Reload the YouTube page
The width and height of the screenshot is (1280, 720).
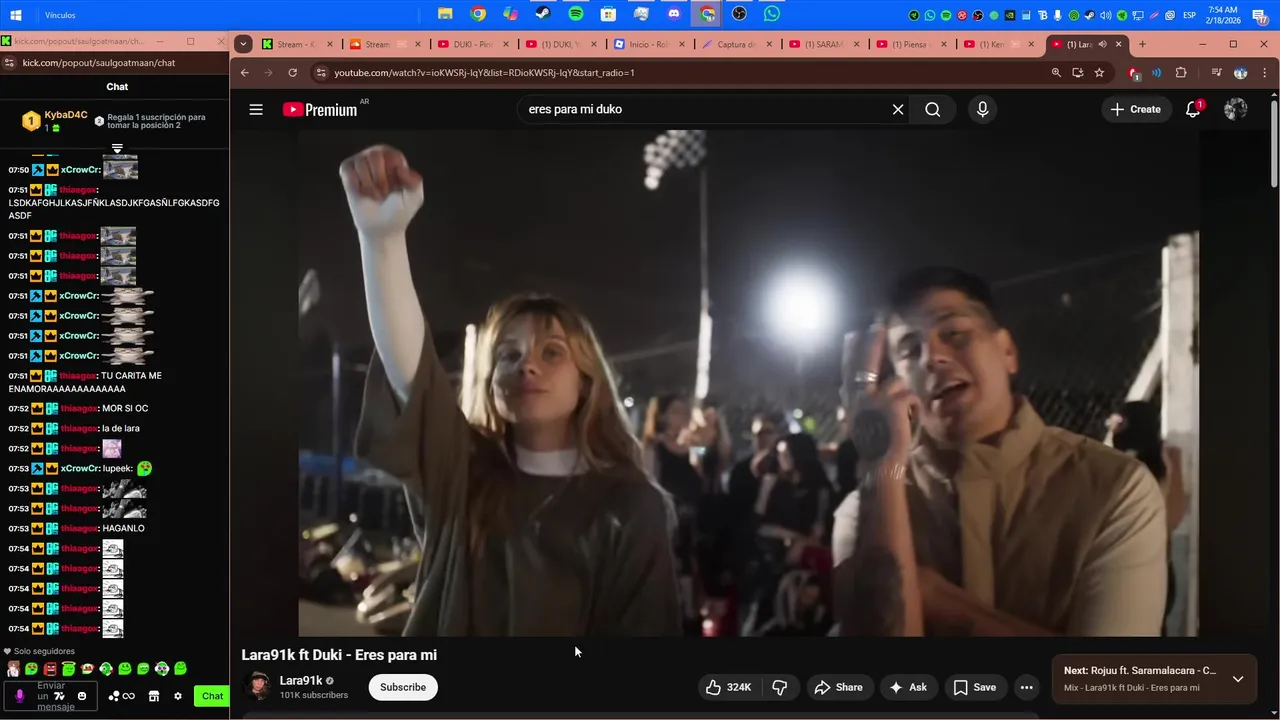[x=292, y=72]
